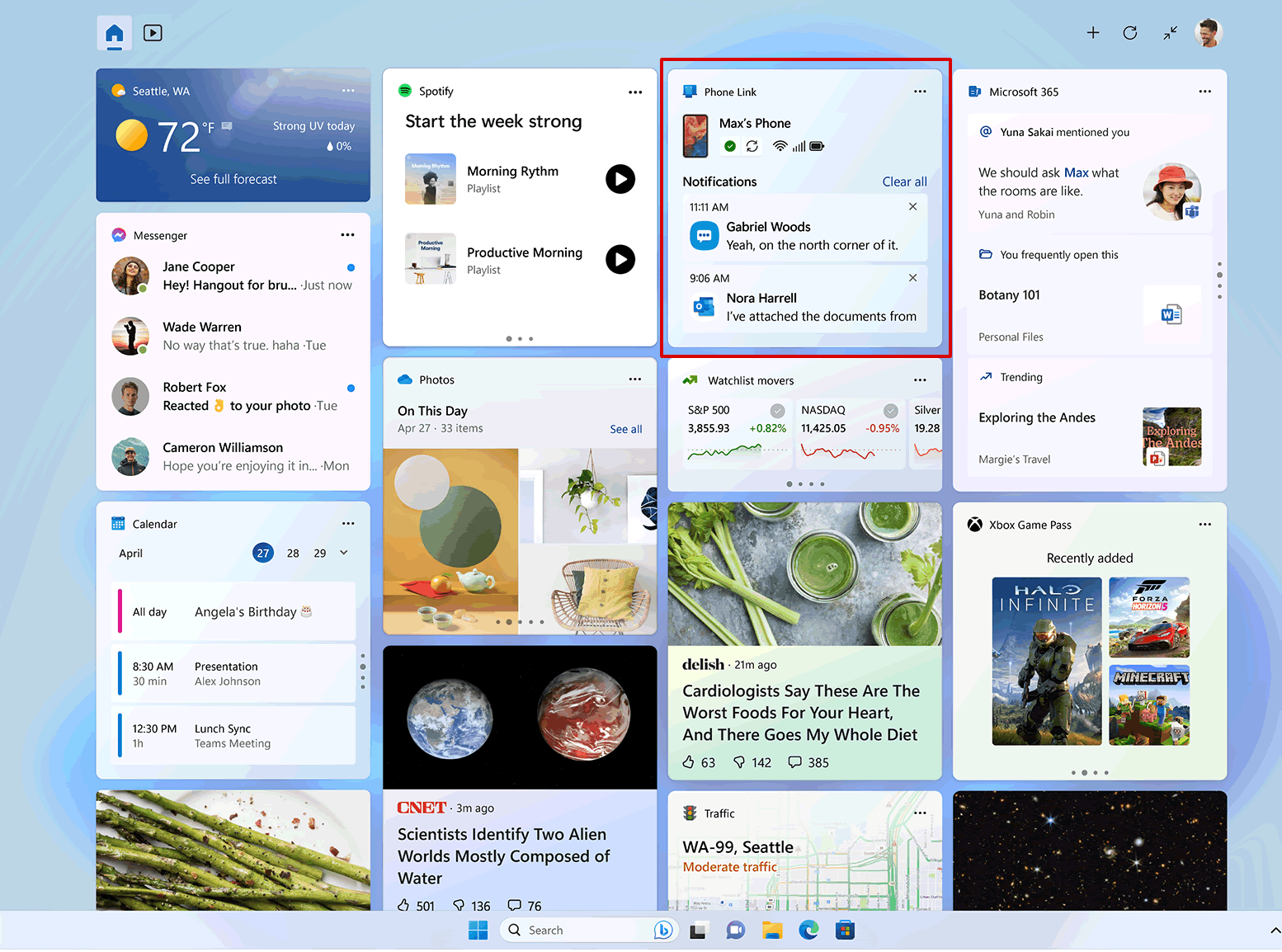Open the Halo Infinite game cover
The height and width of the screenshot is (952, 1282).
tap(1047, 662)
